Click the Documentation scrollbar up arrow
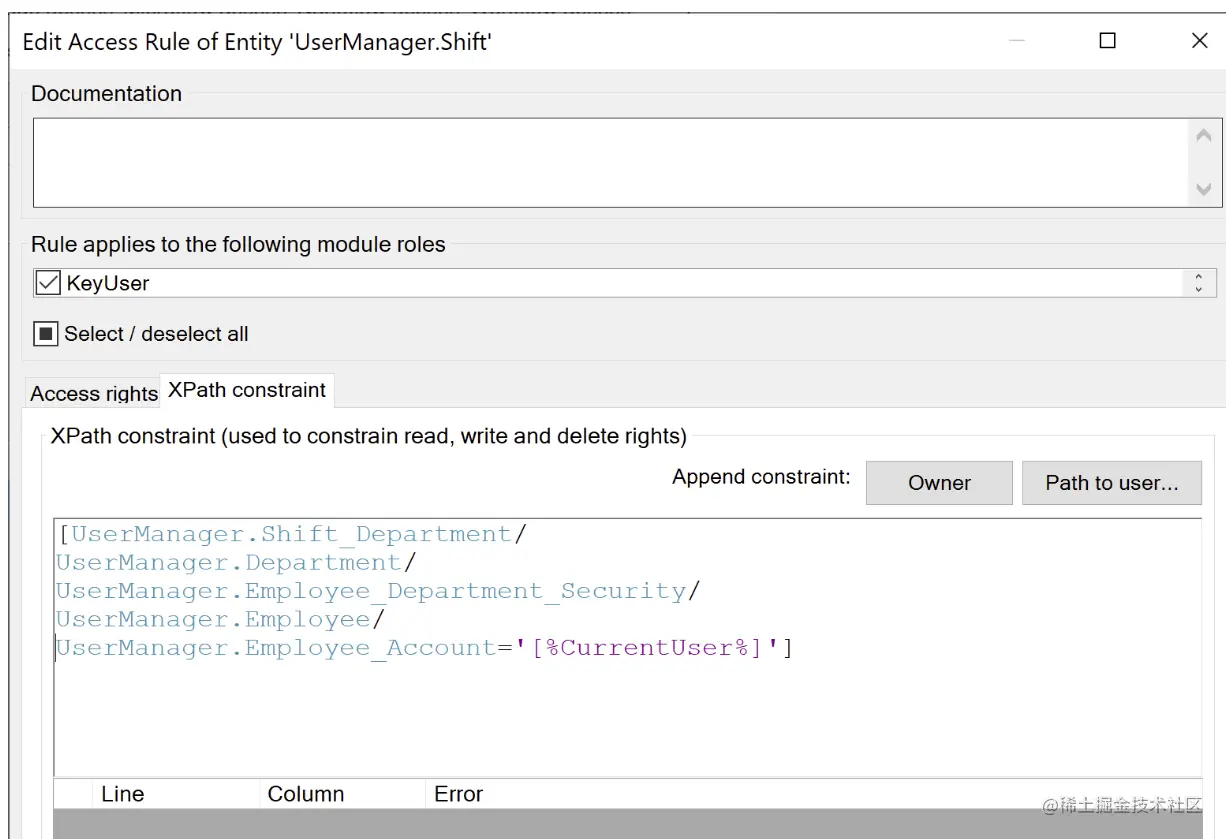Screen dimensions: 1226x839 [1203, 136]
